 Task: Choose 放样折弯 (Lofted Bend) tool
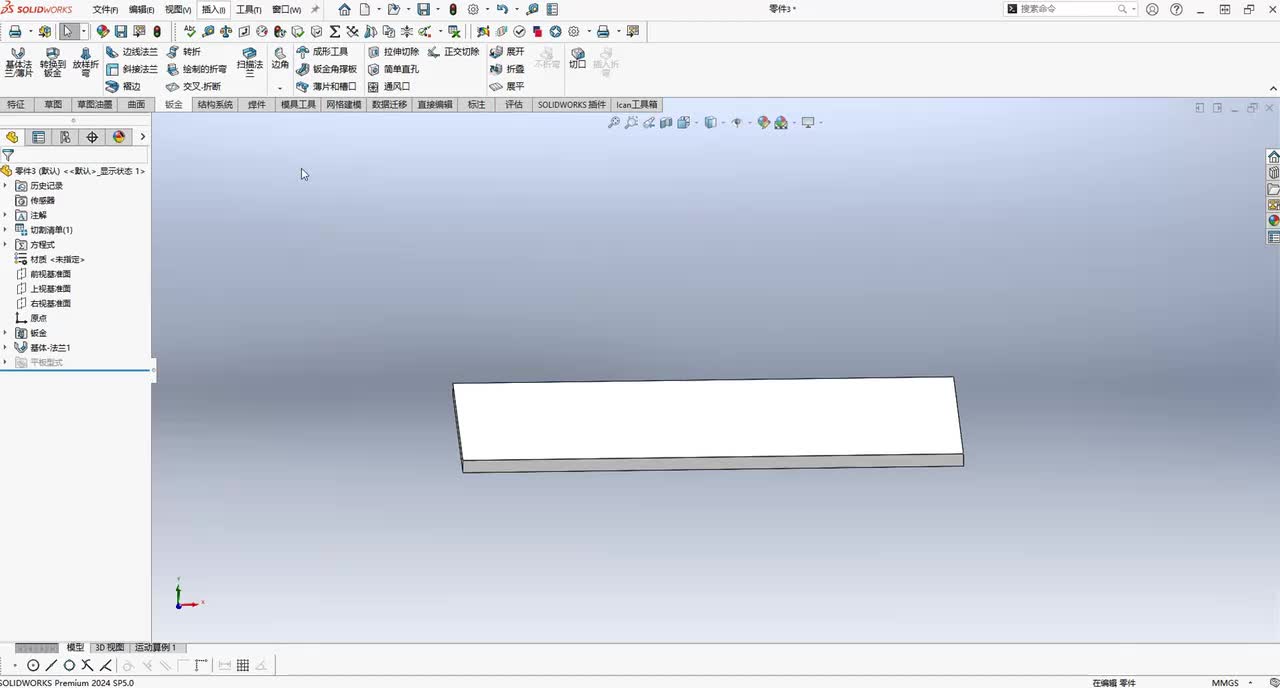coord(86,62)
